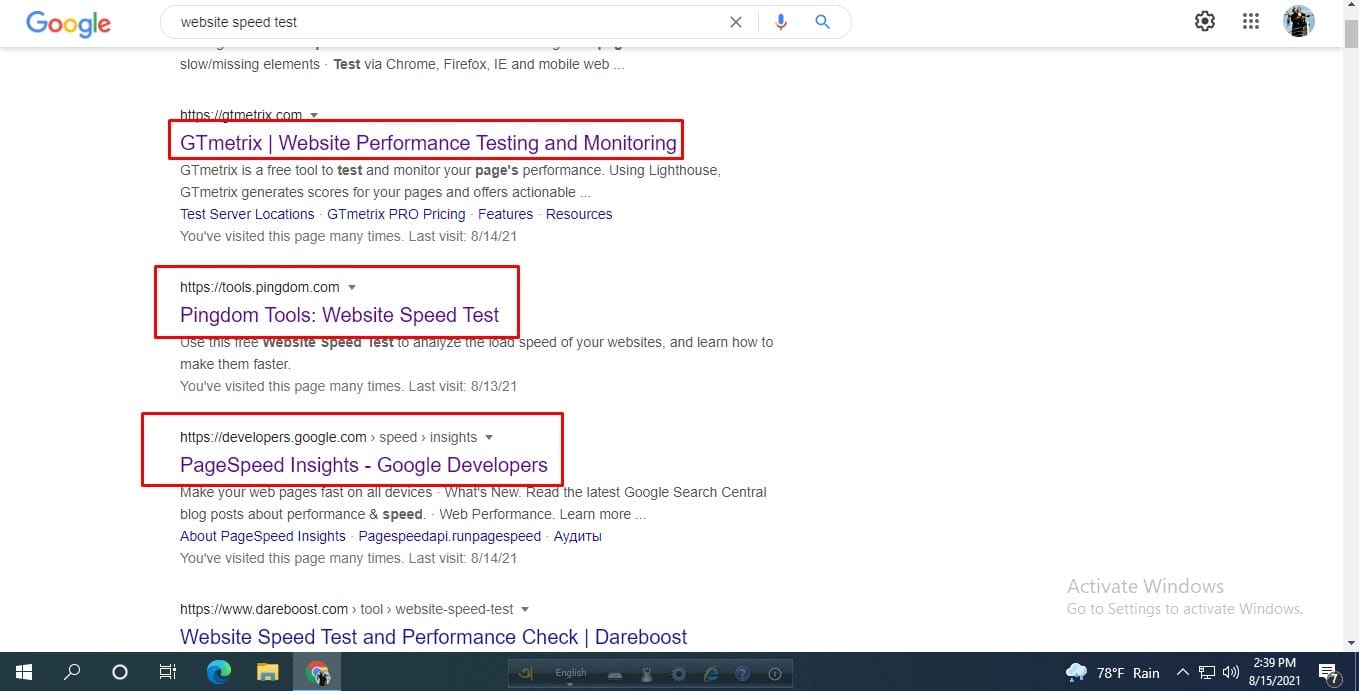Open the Features sitelink under GTmetrix
Image resolution: width=1359 pixels, height=691 pixels.
click(505, 214)
